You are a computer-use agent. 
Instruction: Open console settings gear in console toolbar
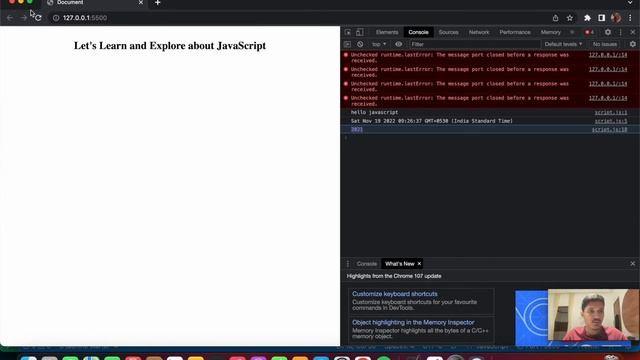tap(633, 44)
